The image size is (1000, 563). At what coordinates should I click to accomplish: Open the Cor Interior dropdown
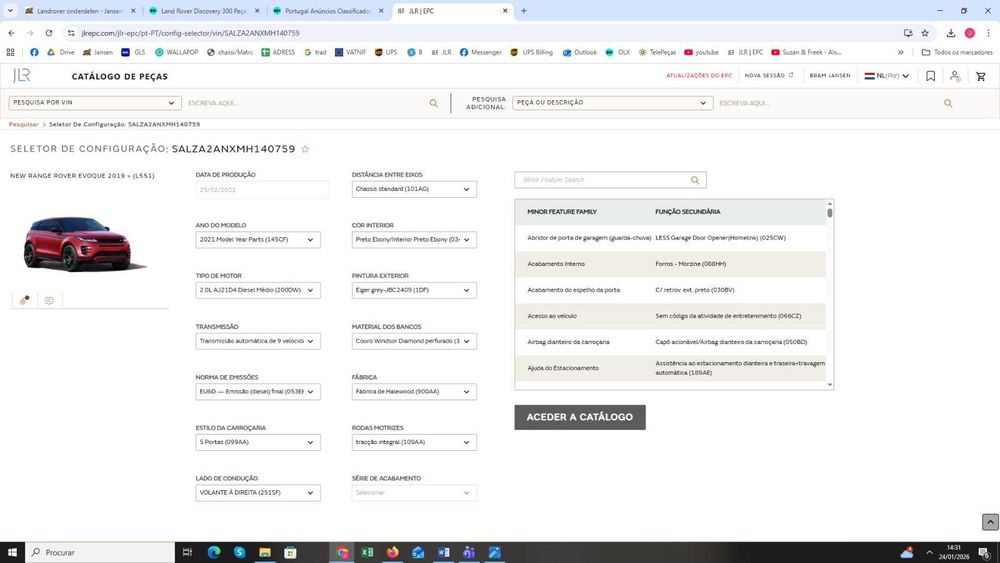(x=414, y=240)
